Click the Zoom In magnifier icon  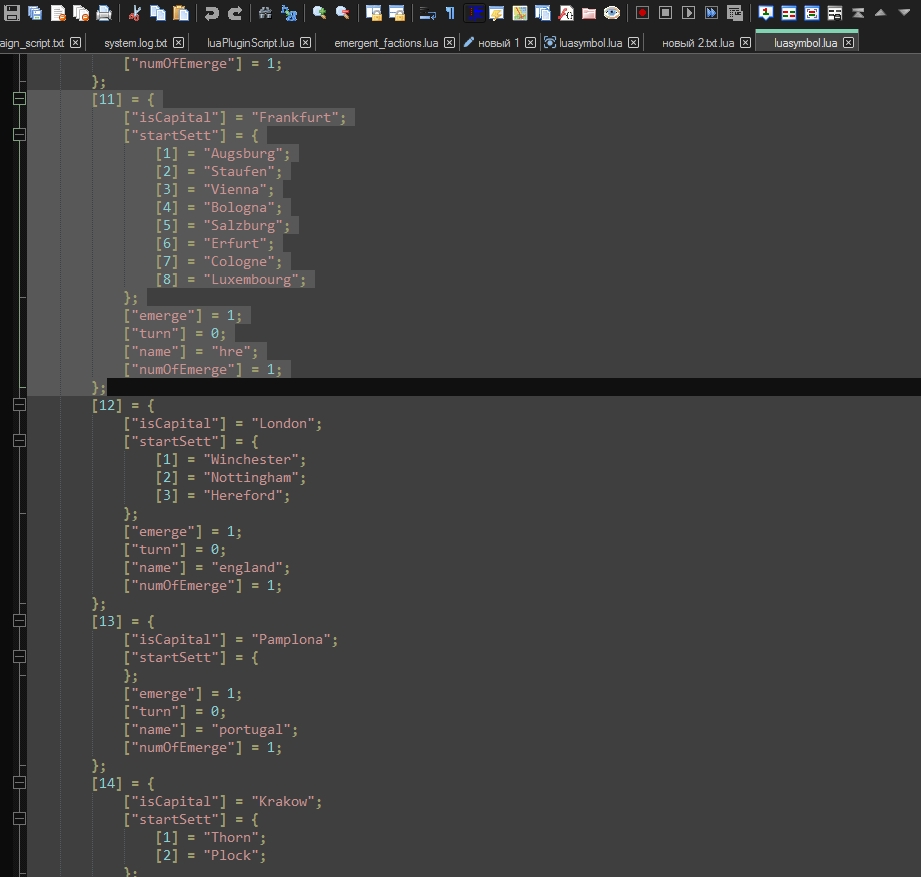[319, 13]
